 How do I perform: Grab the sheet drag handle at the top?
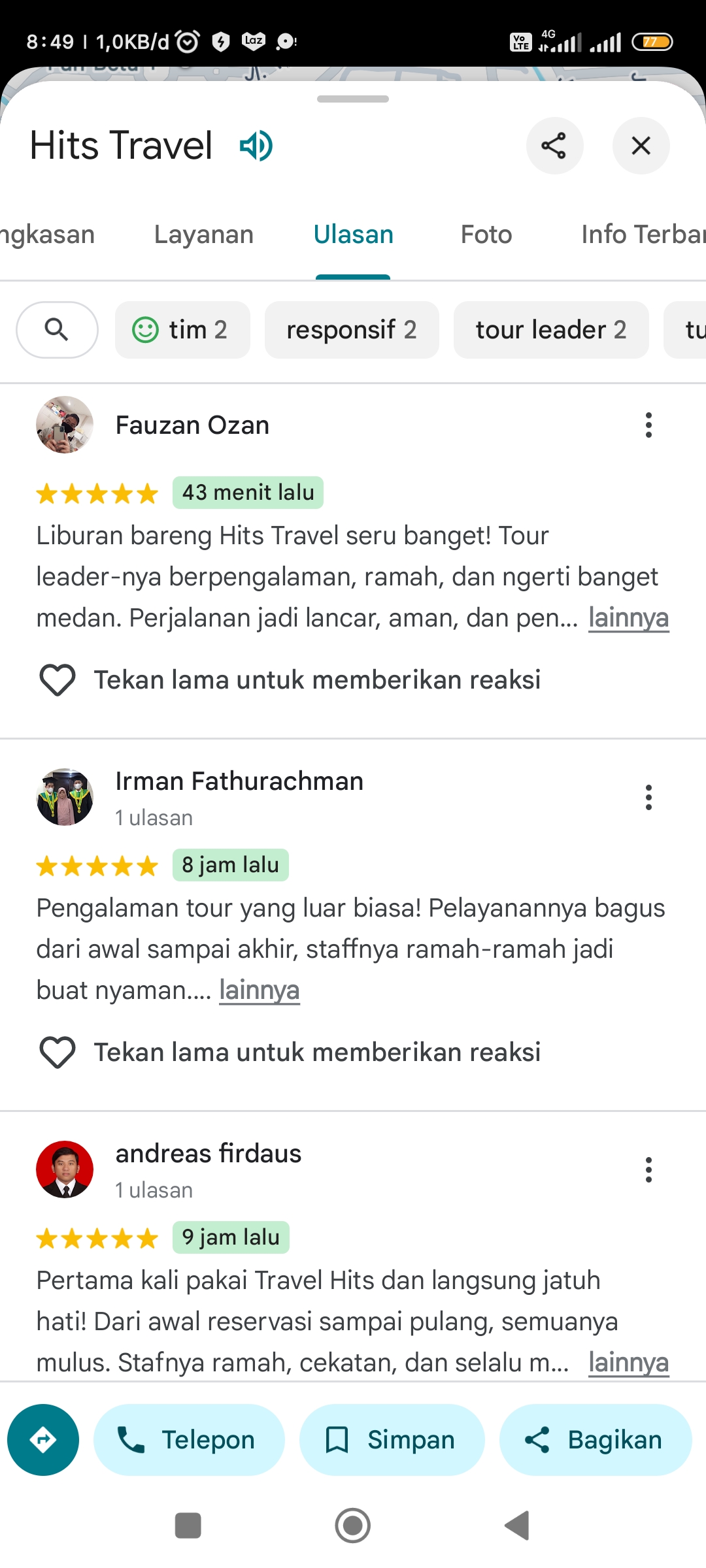tap(353, 99)
